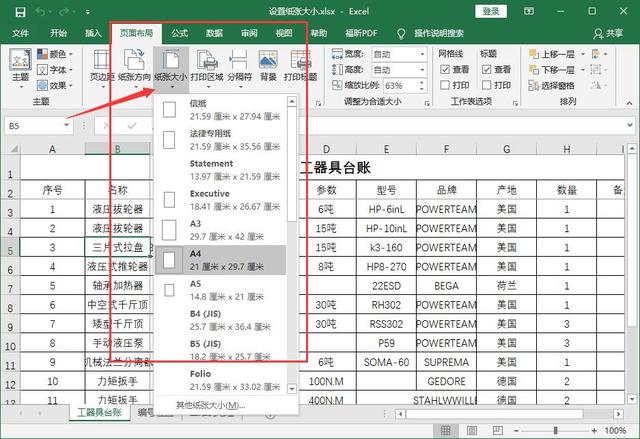The width and height of the screenshot is (640, 439).
Task: Switch to Page Layout view icon
Action: (x=471, y=430)
